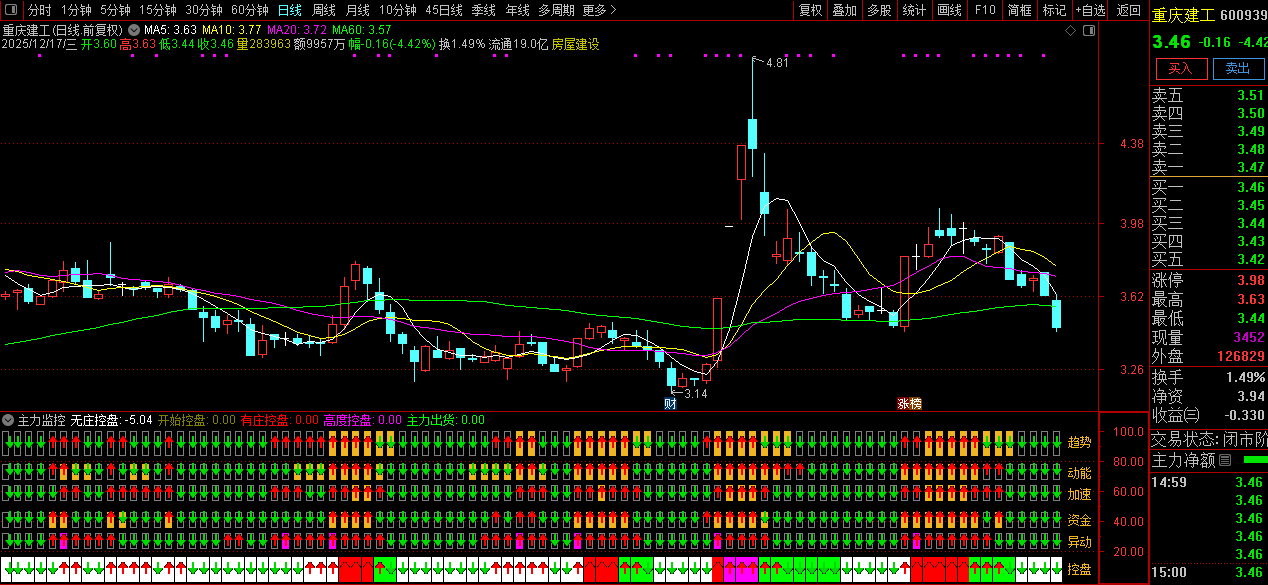The height and width of the screenshot is (585, 1268).
Task: Click the 涨榜 marker below the candles
Action: point(909,404)
